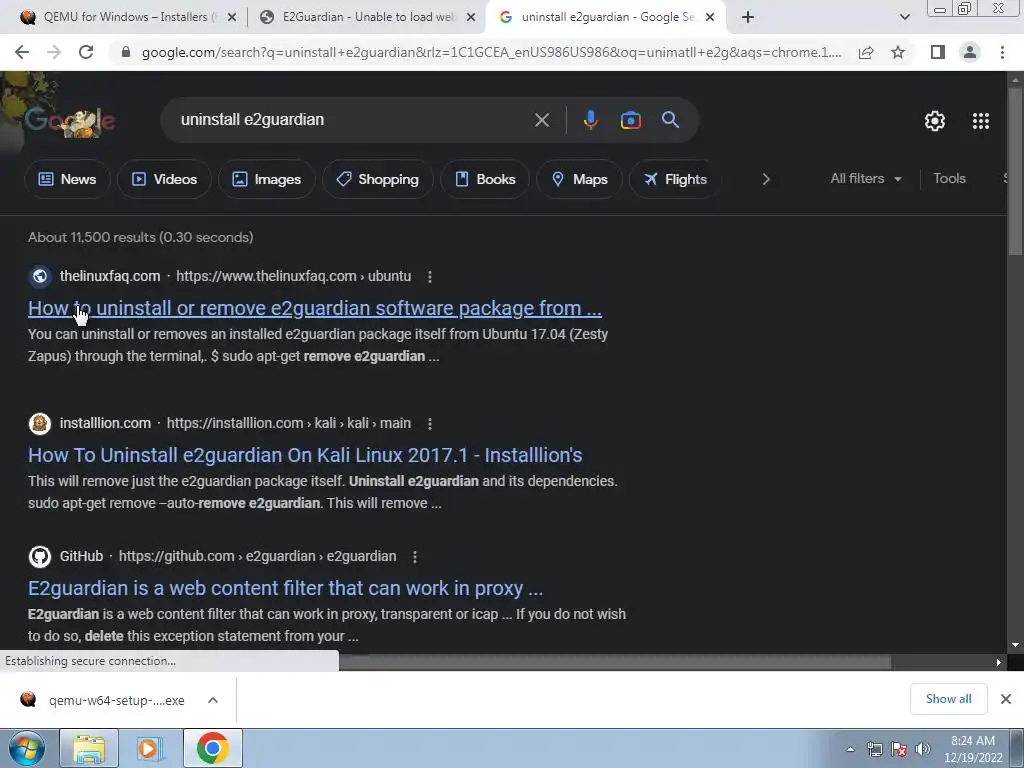Open the Google apps grid

point(980,121)
